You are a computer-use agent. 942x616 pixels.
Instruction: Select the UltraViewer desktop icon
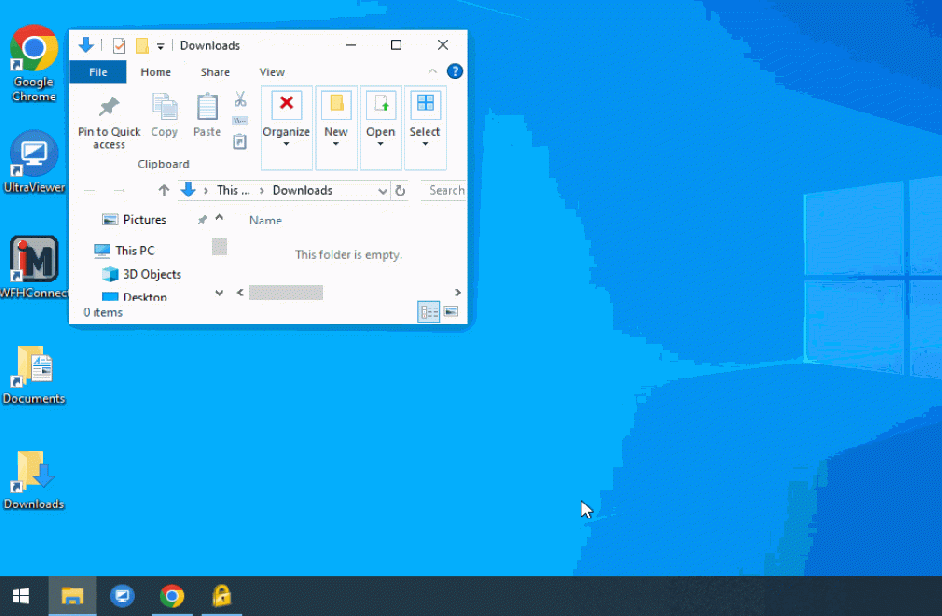point(34,155)
